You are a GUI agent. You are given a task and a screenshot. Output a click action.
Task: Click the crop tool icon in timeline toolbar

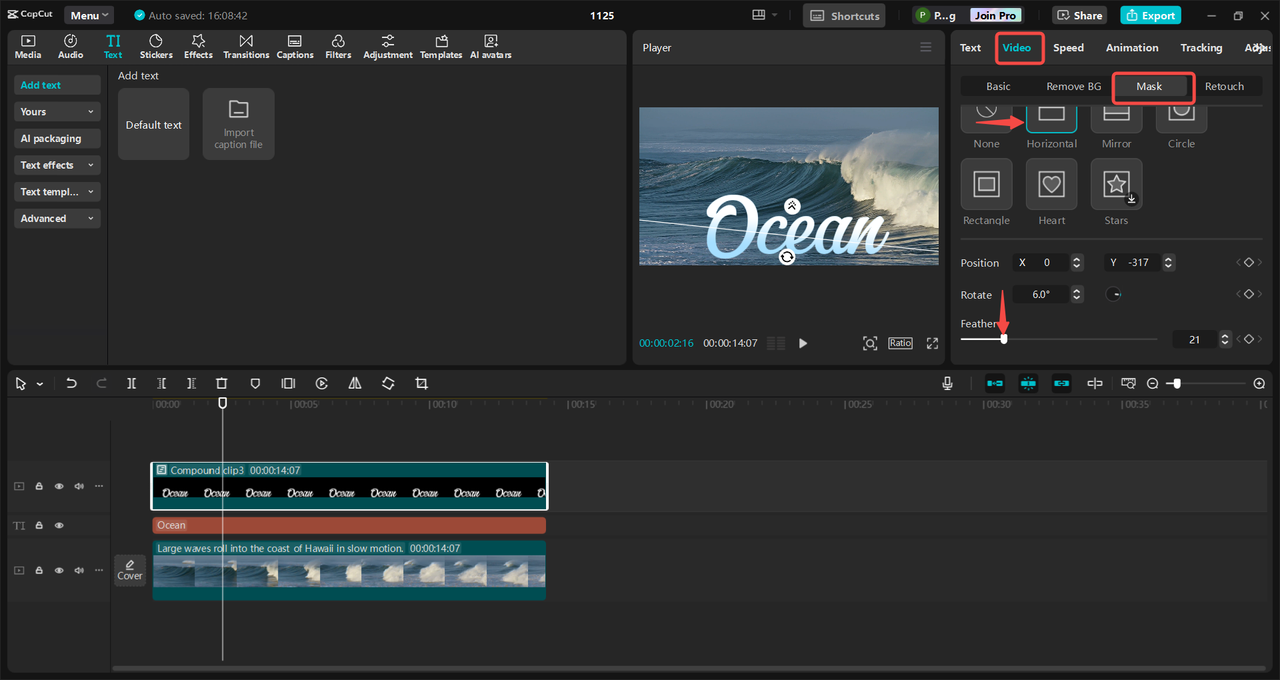point(422,384)
